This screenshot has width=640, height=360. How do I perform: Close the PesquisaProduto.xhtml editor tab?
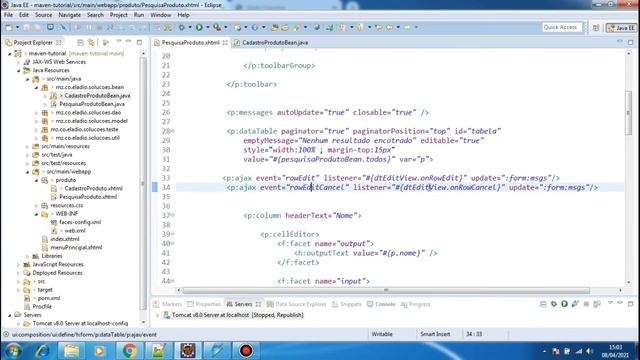(225, 42)
